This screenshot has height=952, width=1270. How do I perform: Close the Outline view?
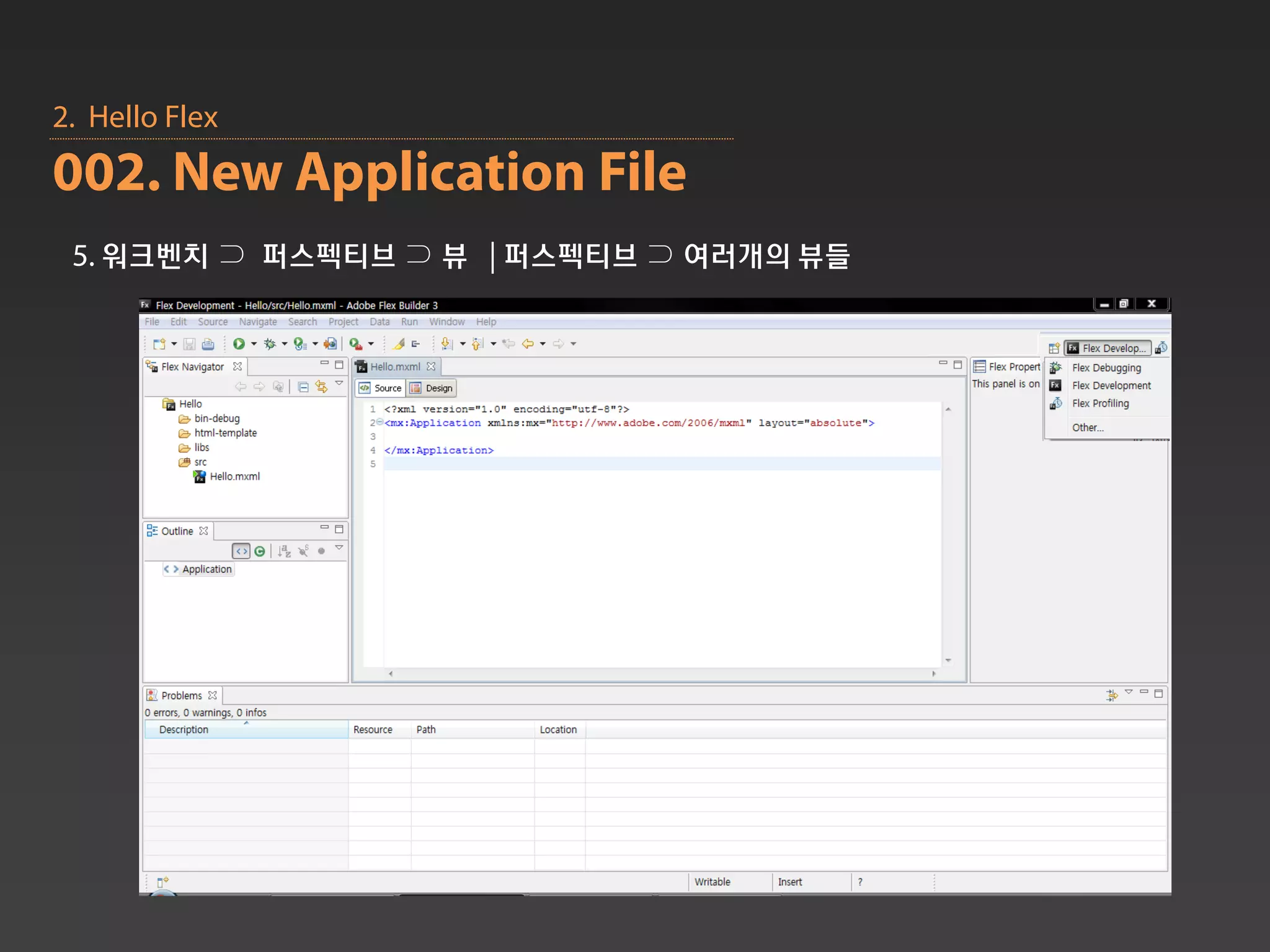[x=203, y=531]
